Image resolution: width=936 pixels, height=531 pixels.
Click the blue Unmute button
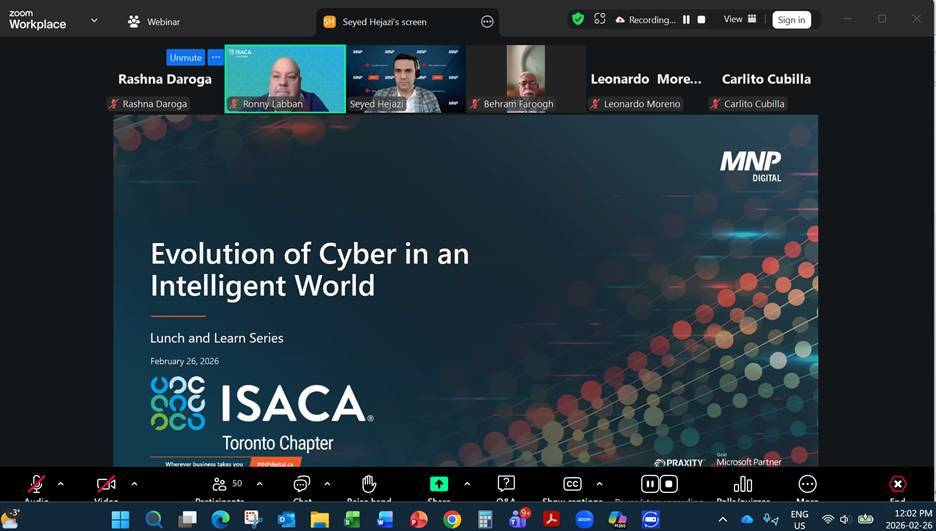[185, 57]
